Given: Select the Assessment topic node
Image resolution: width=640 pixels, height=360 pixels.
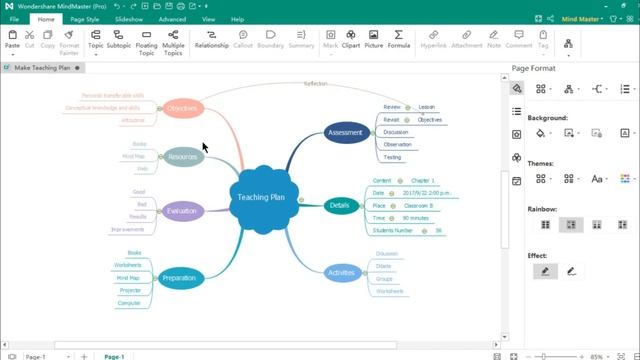Looking at the screenshot, I should click(346, 132).
